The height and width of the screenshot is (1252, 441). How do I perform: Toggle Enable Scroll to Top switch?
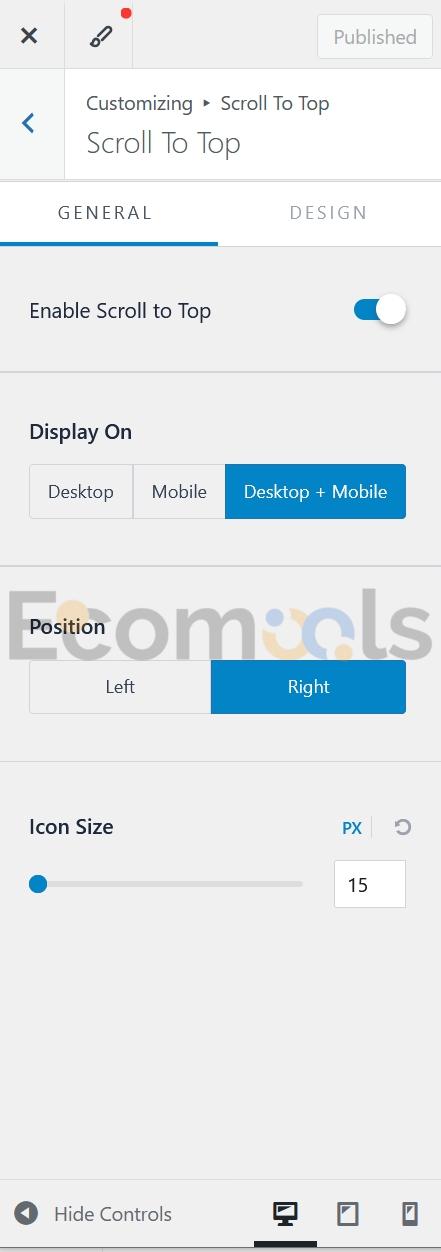(380, 310)
